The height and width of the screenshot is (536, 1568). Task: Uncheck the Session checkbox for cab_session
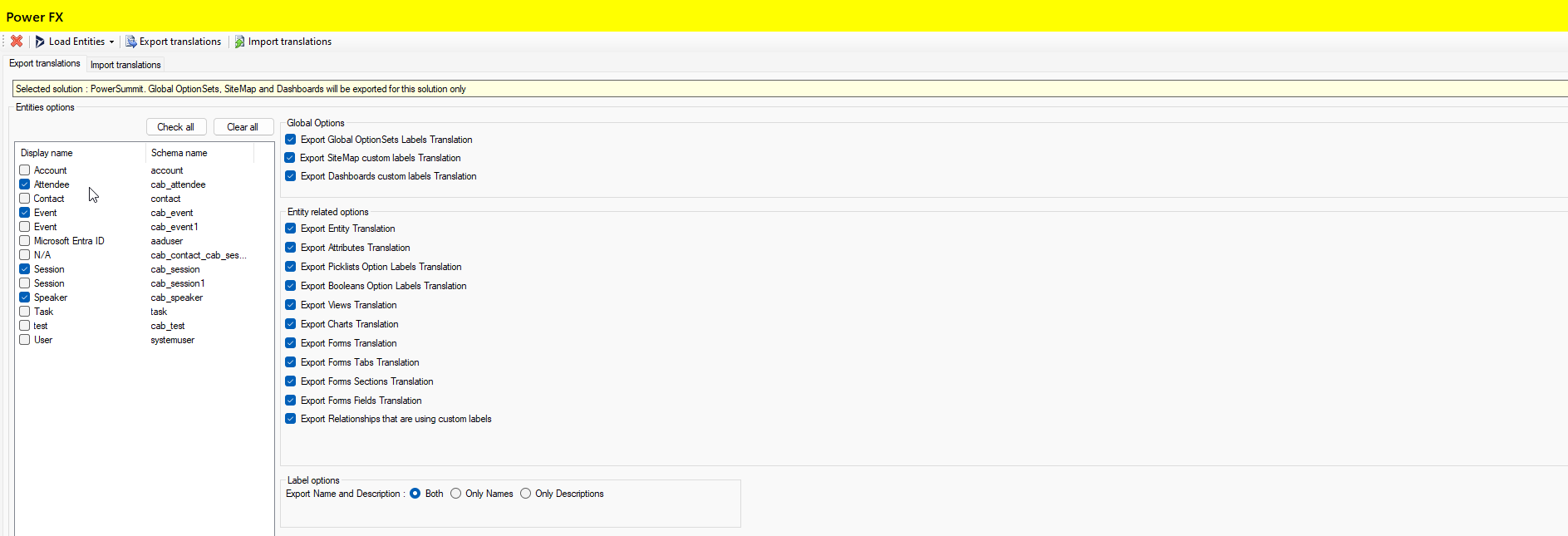[25, 269]
